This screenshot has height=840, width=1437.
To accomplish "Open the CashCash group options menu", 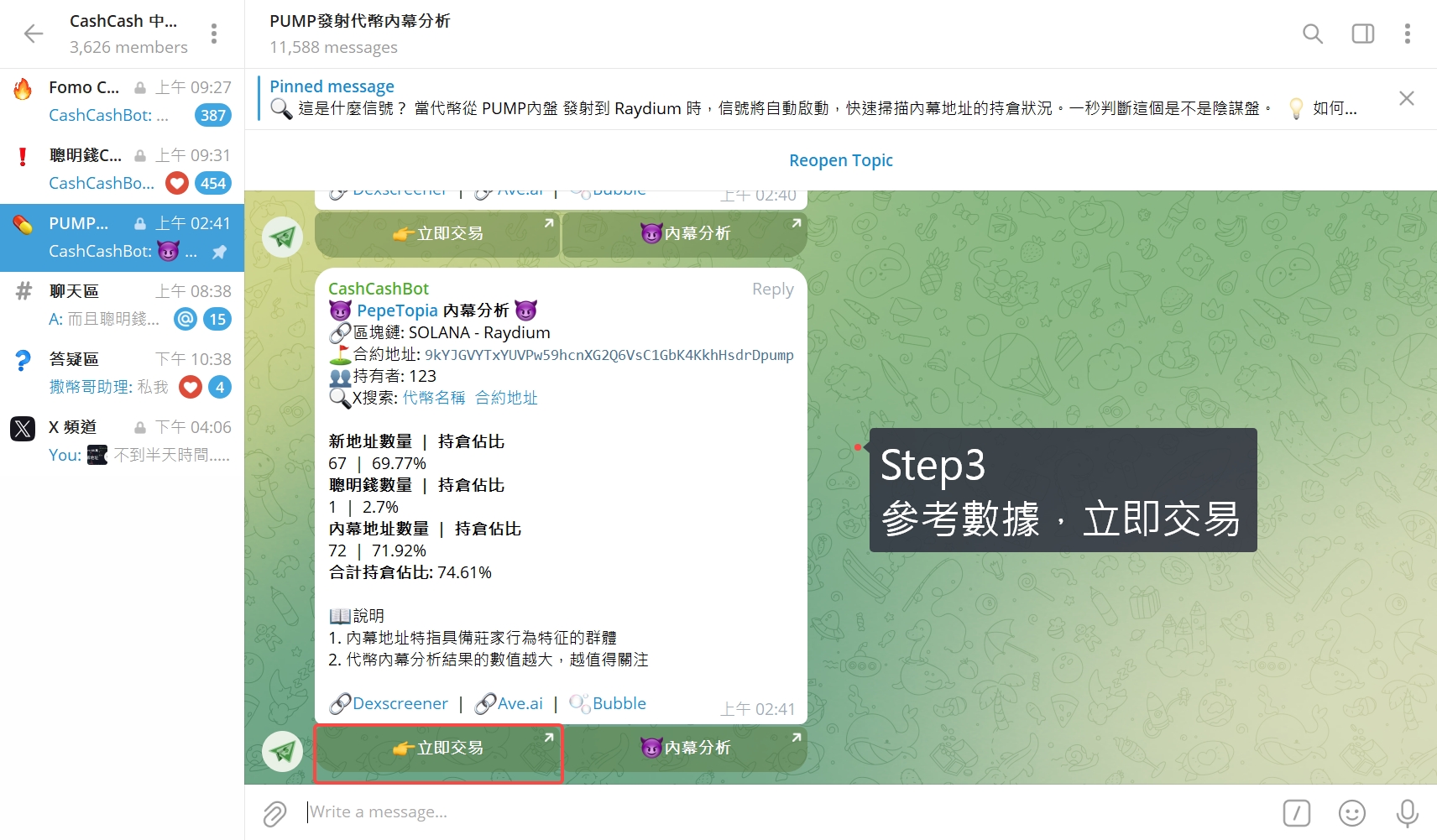I will pos(214,34).
